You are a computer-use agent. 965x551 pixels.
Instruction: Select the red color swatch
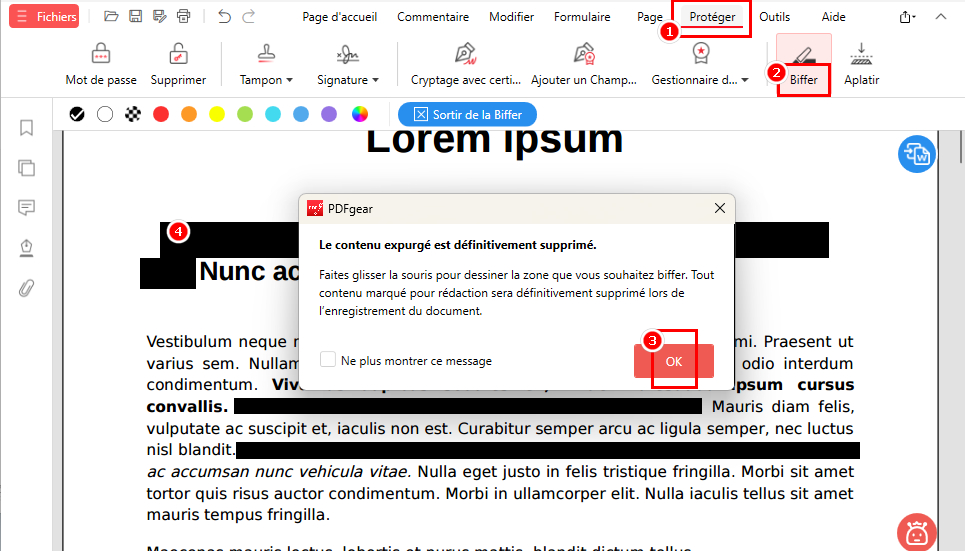coord(161,115)
